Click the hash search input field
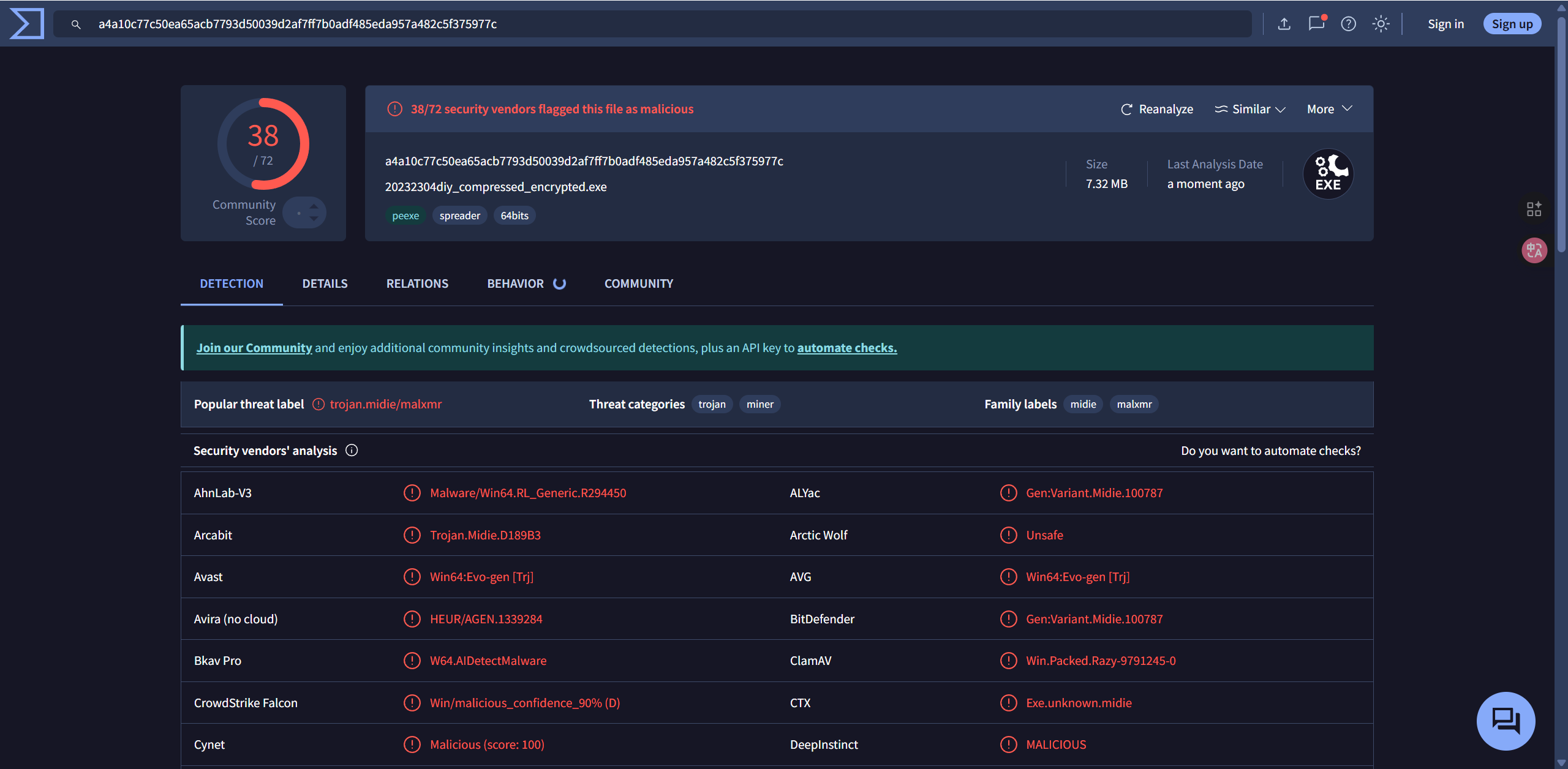 [x=612, y=24]
